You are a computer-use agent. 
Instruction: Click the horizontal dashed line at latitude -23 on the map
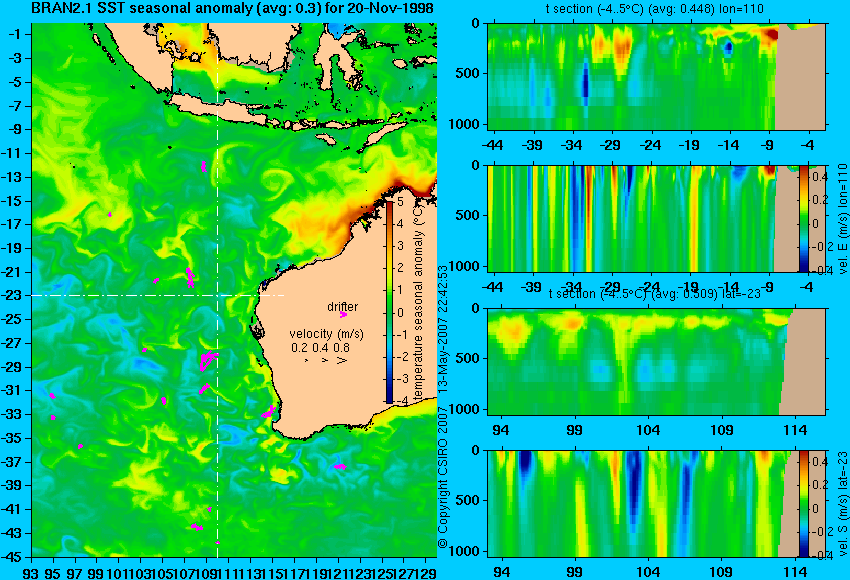pos(158,295)
